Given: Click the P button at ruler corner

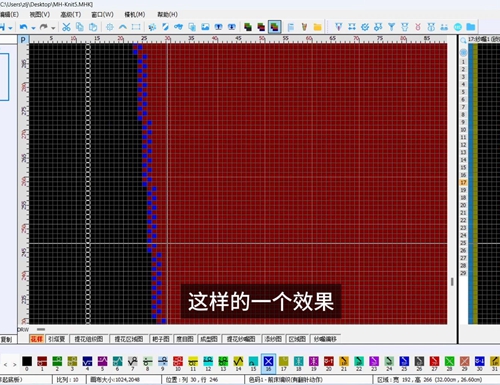Looking at the screenshot, I should click(x=23, y=40).
